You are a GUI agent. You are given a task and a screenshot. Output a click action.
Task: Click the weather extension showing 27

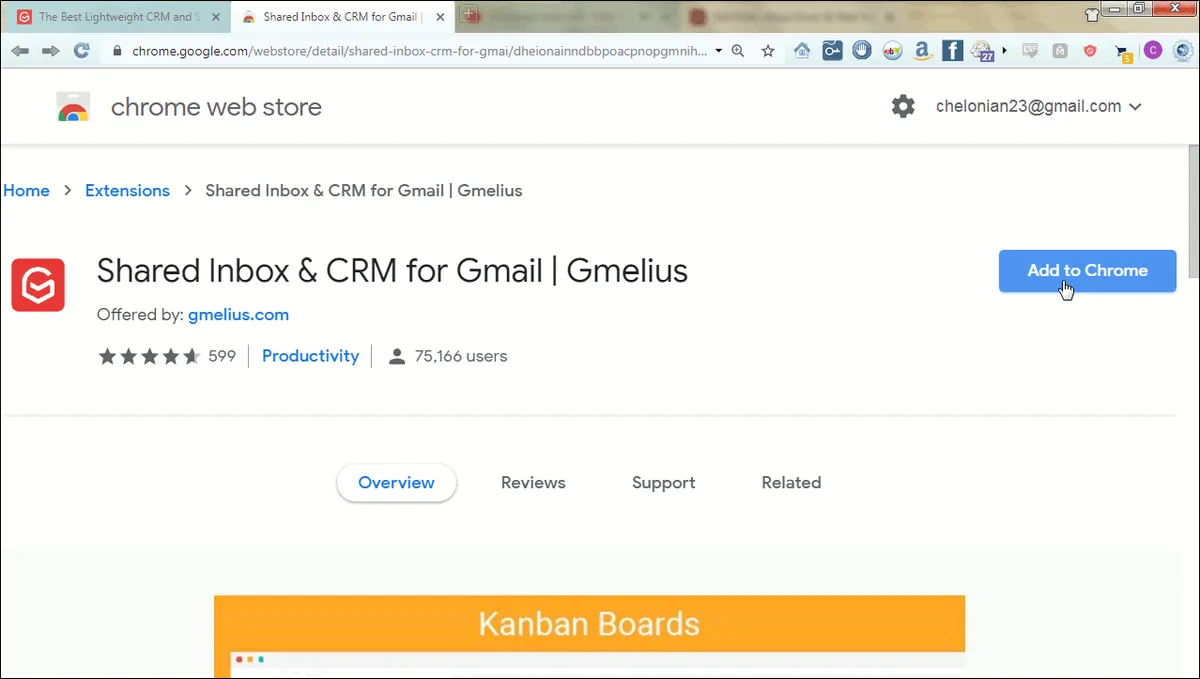click(982, 51)
